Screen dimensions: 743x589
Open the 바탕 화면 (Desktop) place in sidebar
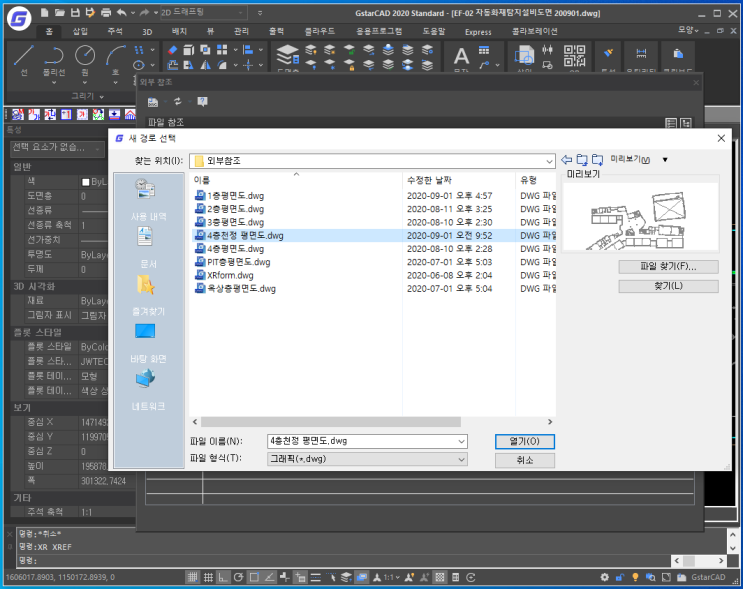click(x=148, y=342)
